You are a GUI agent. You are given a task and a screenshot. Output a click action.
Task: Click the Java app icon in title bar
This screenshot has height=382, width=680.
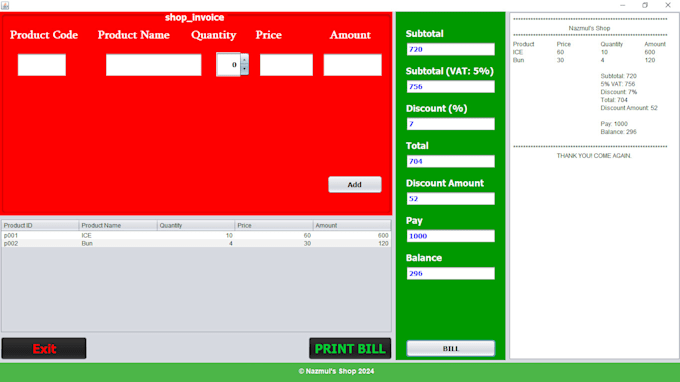5,5
